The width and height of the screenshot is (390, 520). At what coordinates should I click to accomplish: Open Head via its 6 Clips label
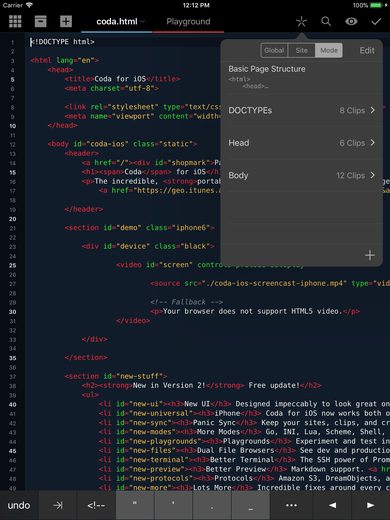tap(352, 143)
